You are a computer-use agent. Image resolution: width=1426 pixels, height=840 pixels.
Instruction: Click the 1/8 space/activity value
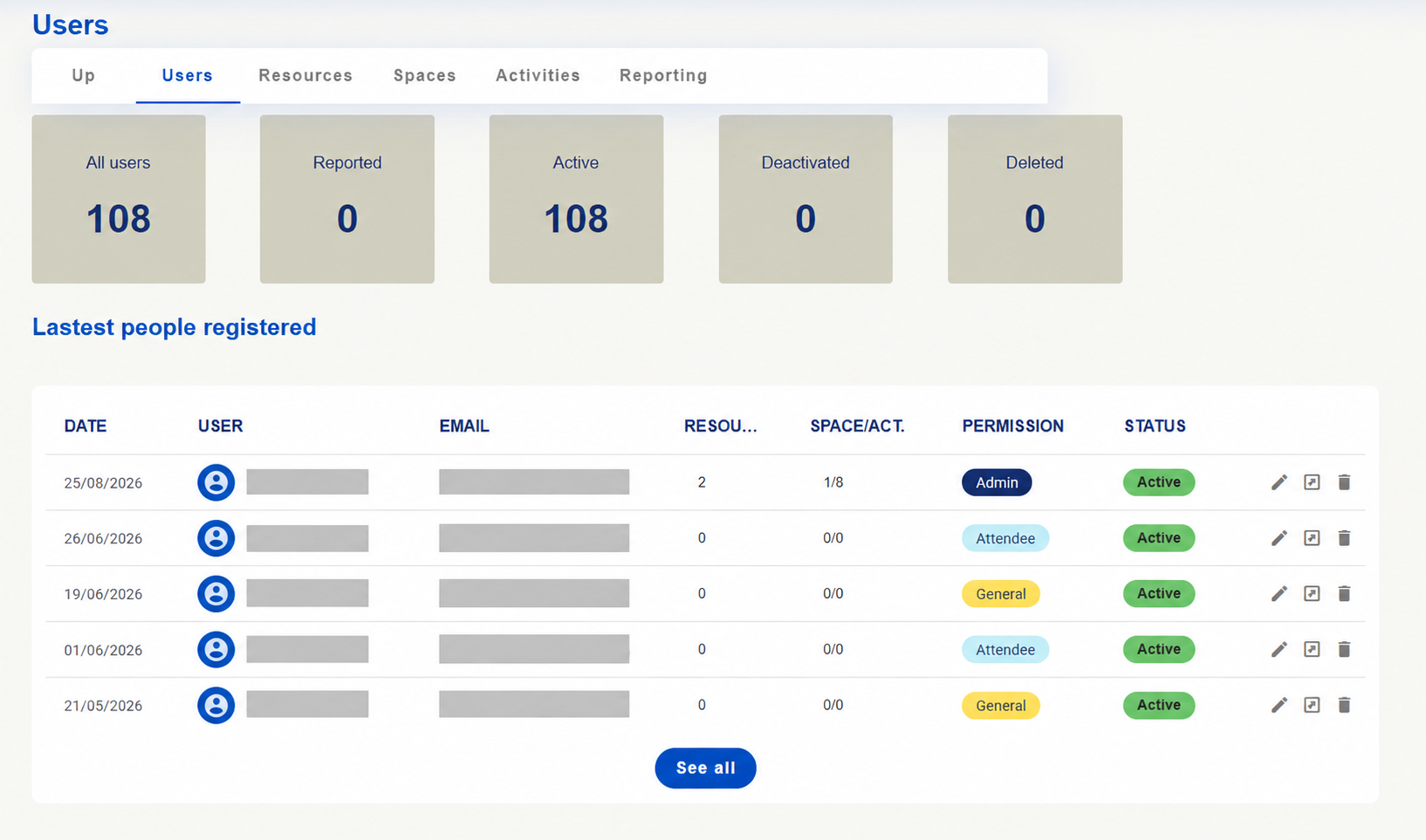tap(833, 482)
